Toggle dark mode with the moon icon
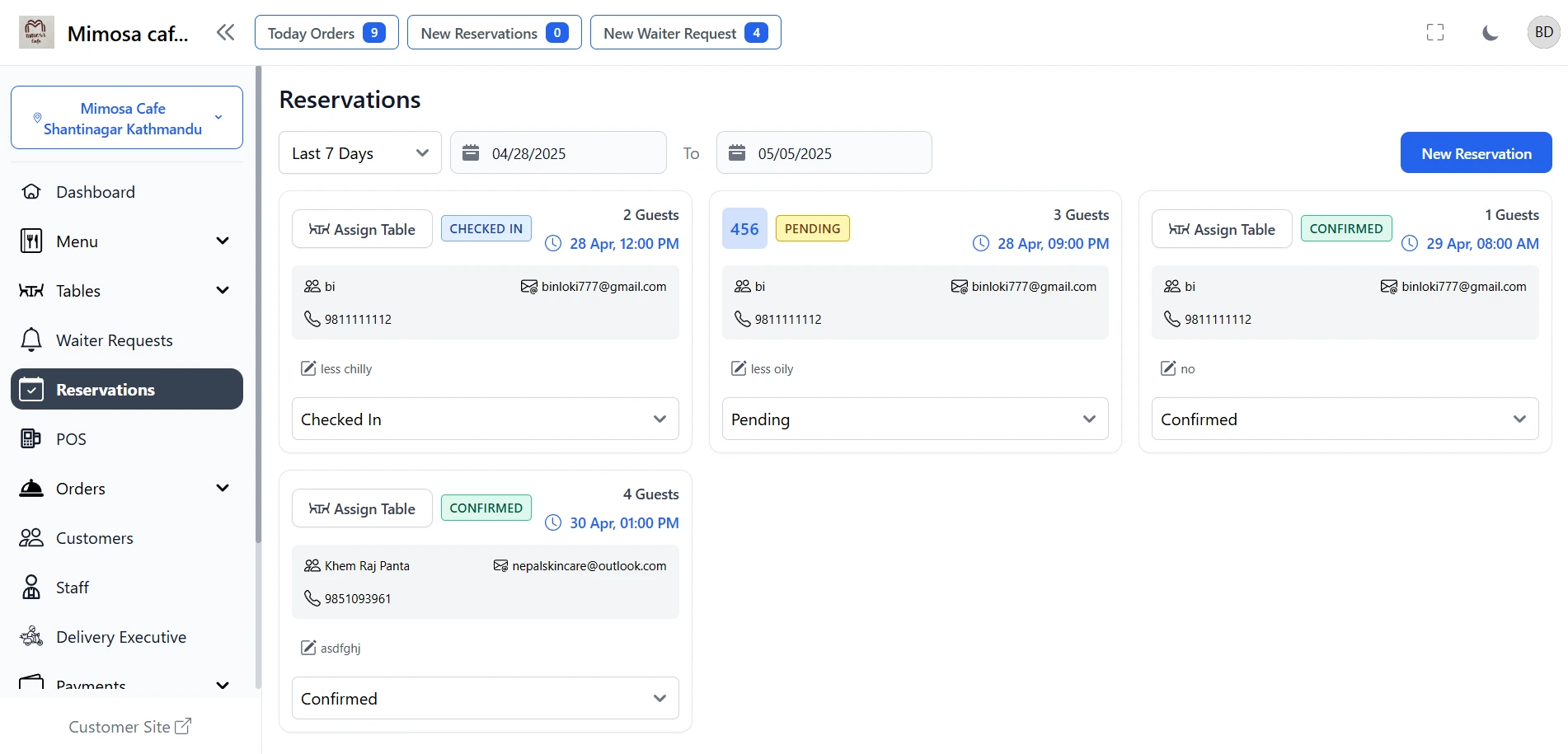Screen dimensions: 1568x754 [x=1489, y=32]
